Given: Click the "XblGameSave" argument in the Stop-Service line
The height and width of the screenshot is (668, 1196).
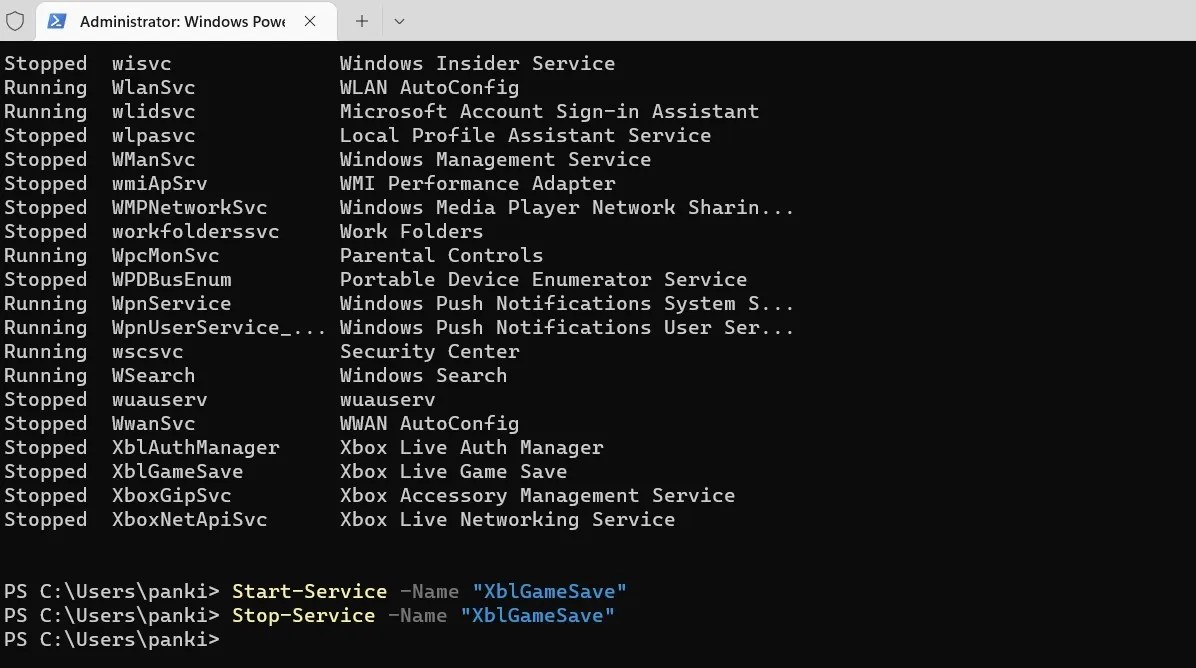Looking at the screenshot, I should coord(537,615).
